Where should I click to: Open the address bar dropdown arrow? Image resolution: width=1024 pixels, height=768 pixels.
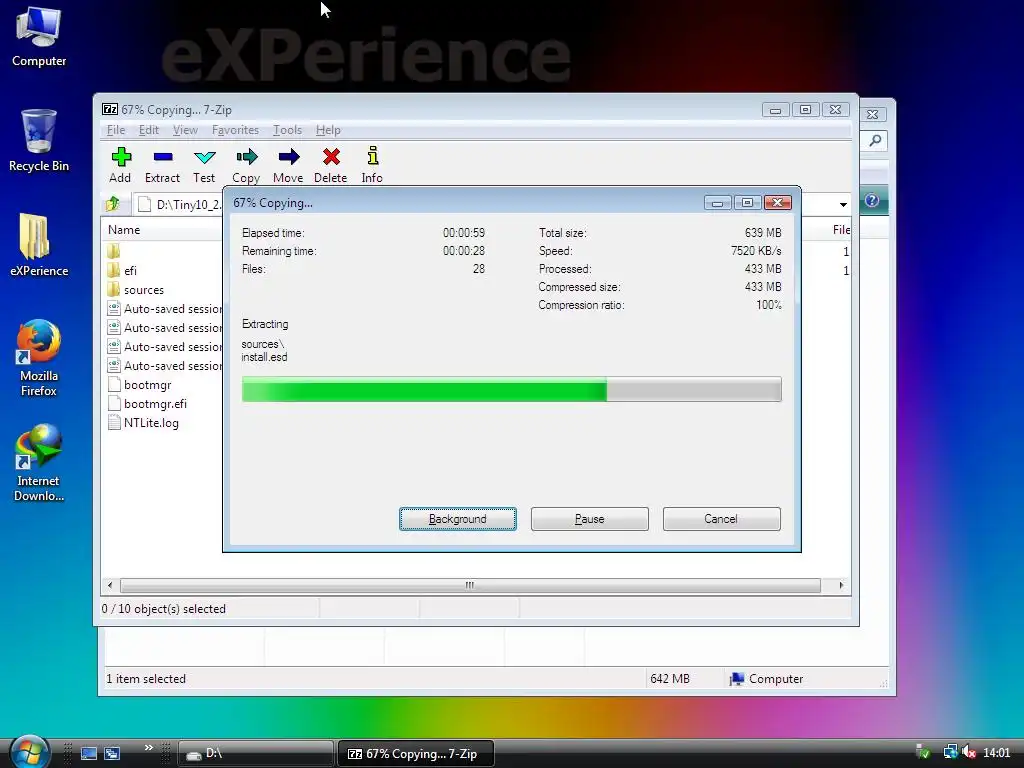click(x=843, y=204)
